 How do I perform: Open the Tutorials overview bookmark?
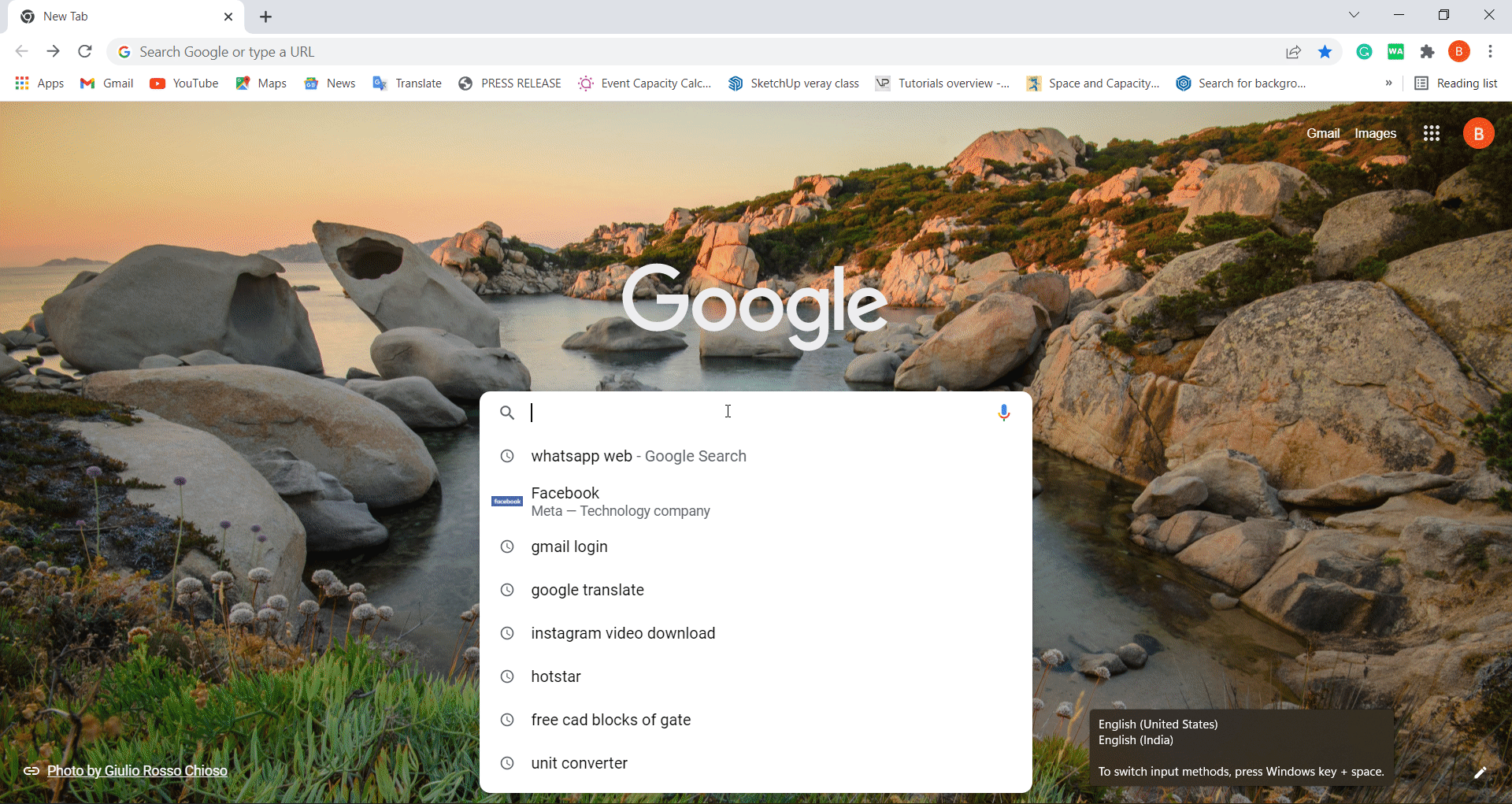(943, 83)
